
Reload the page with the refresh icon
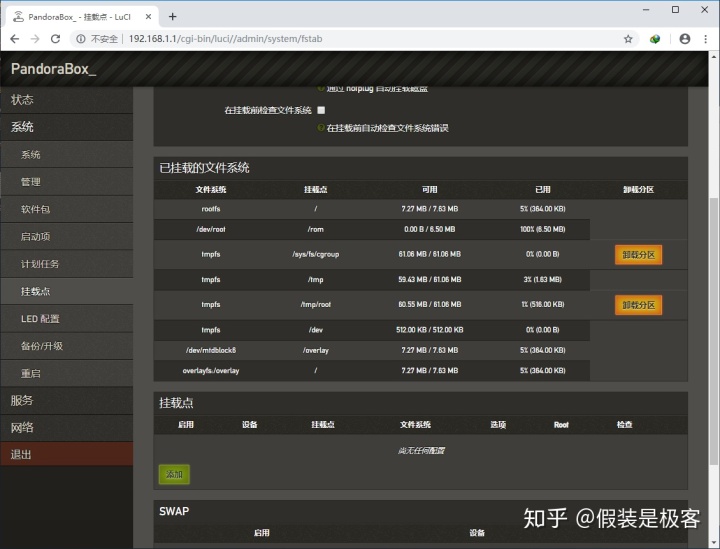point(56,39)
